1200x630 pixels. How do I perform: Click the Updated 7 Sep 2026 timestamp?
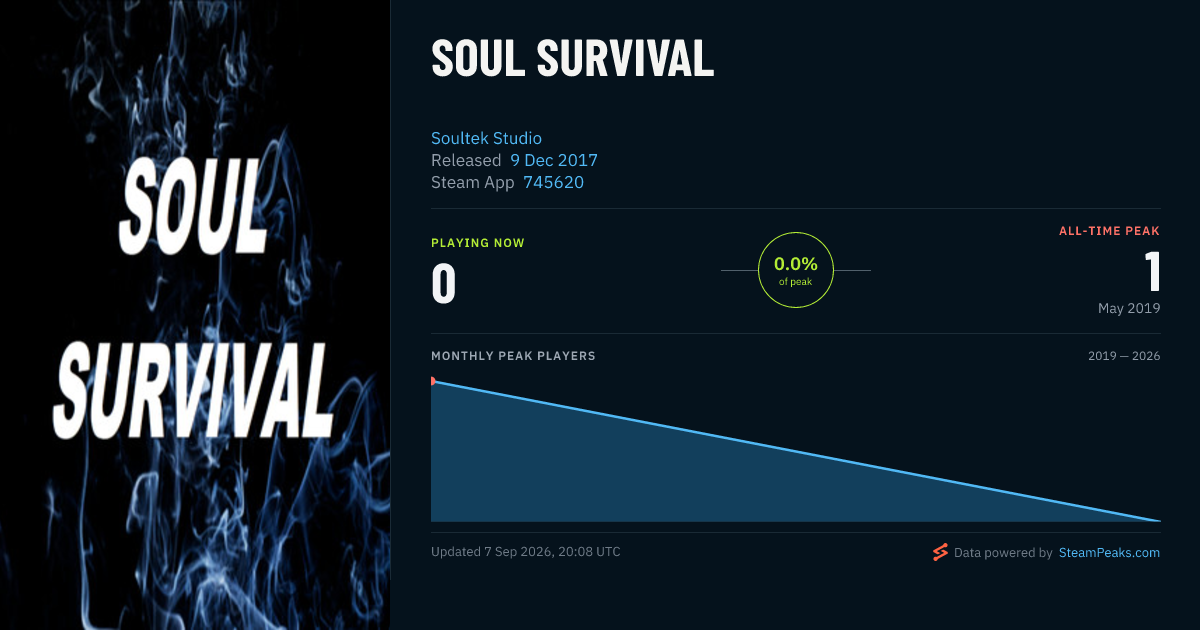(x=526, y=552)
